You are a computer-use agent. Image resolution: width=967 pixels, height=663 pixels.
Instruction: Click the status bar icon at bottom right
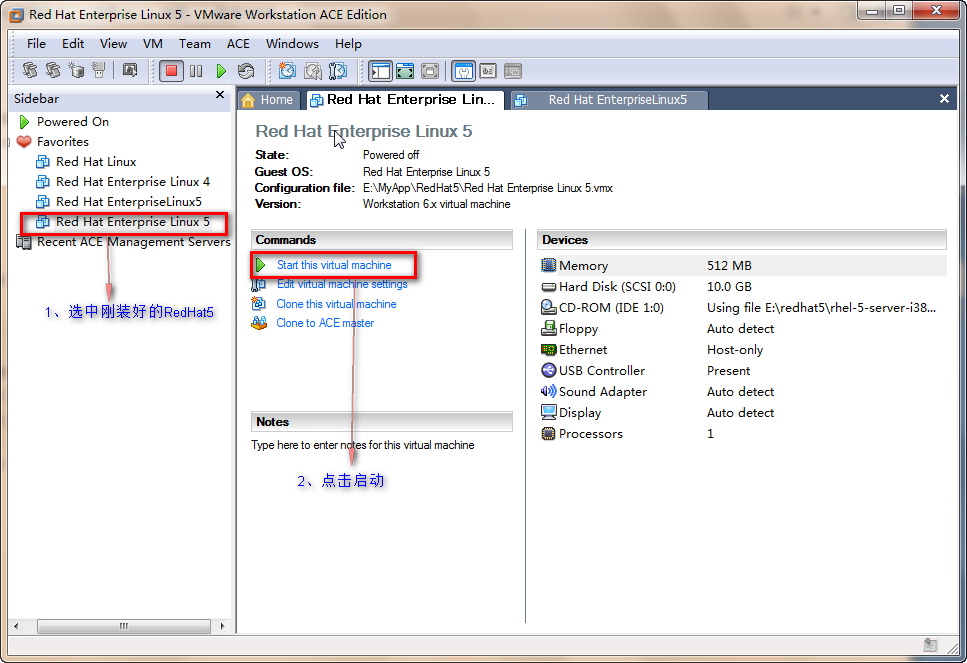[x=930, y=645]
